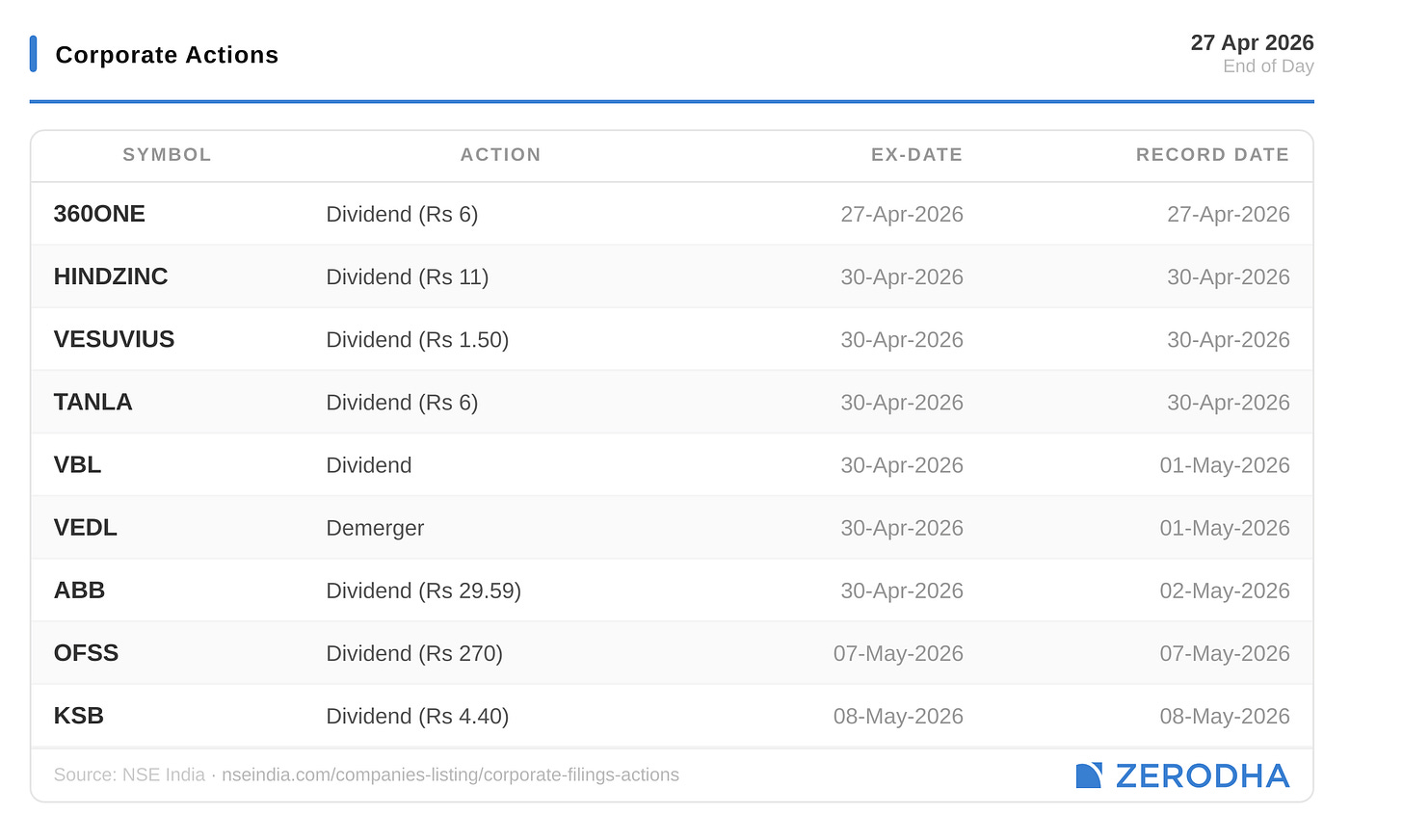The height and width of the screenshot is (840, 1403).
Task: Click the Zerodha logo icon
Action: [1089, 775]
